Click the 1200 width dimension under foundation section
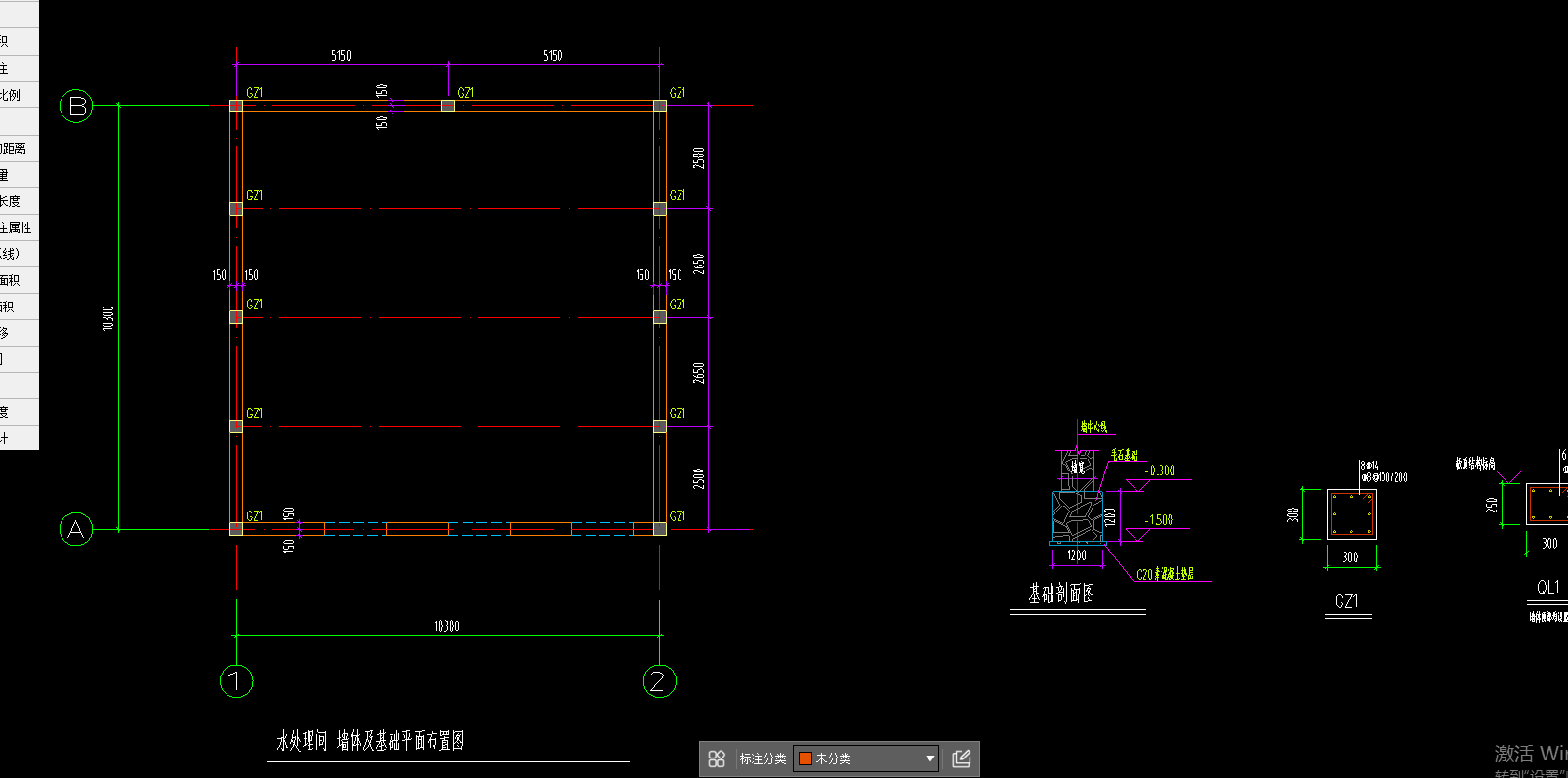Screen dimensions: 1568x778 [x=1077, y=555]
